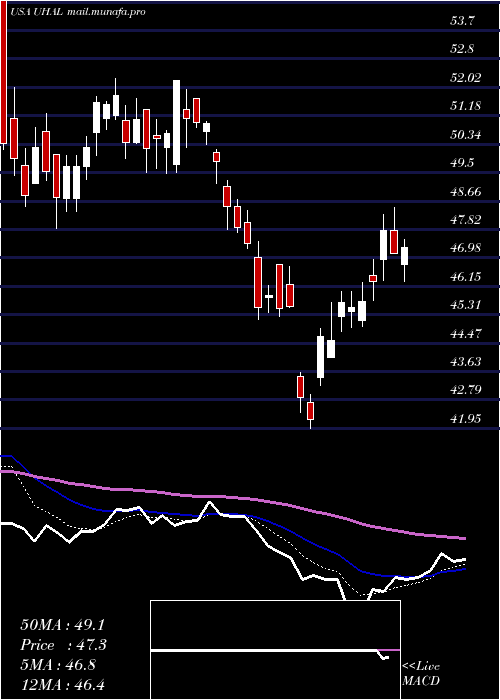Click inside the Live MACD inset chart
Image resolution: width=500 pixels, height=700 pixels.
click(x=275, y=650)
